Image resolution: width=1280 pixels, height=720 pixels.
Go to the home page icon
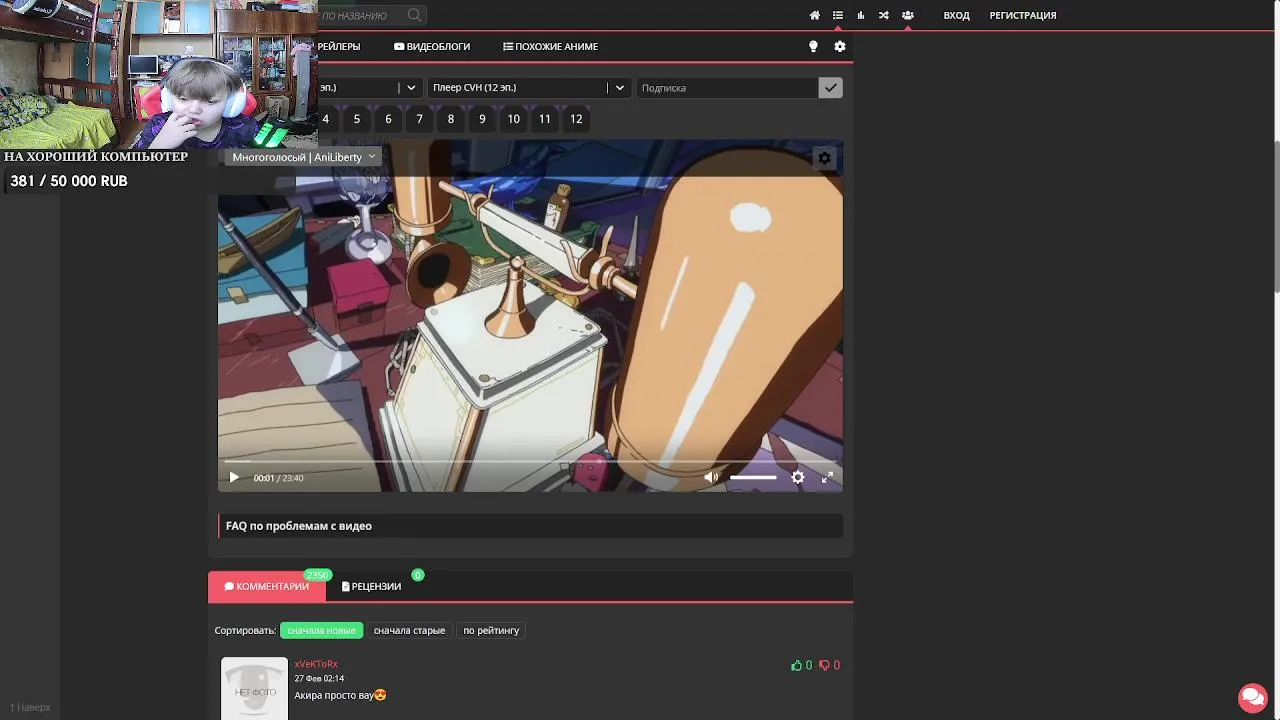(814, 15)
